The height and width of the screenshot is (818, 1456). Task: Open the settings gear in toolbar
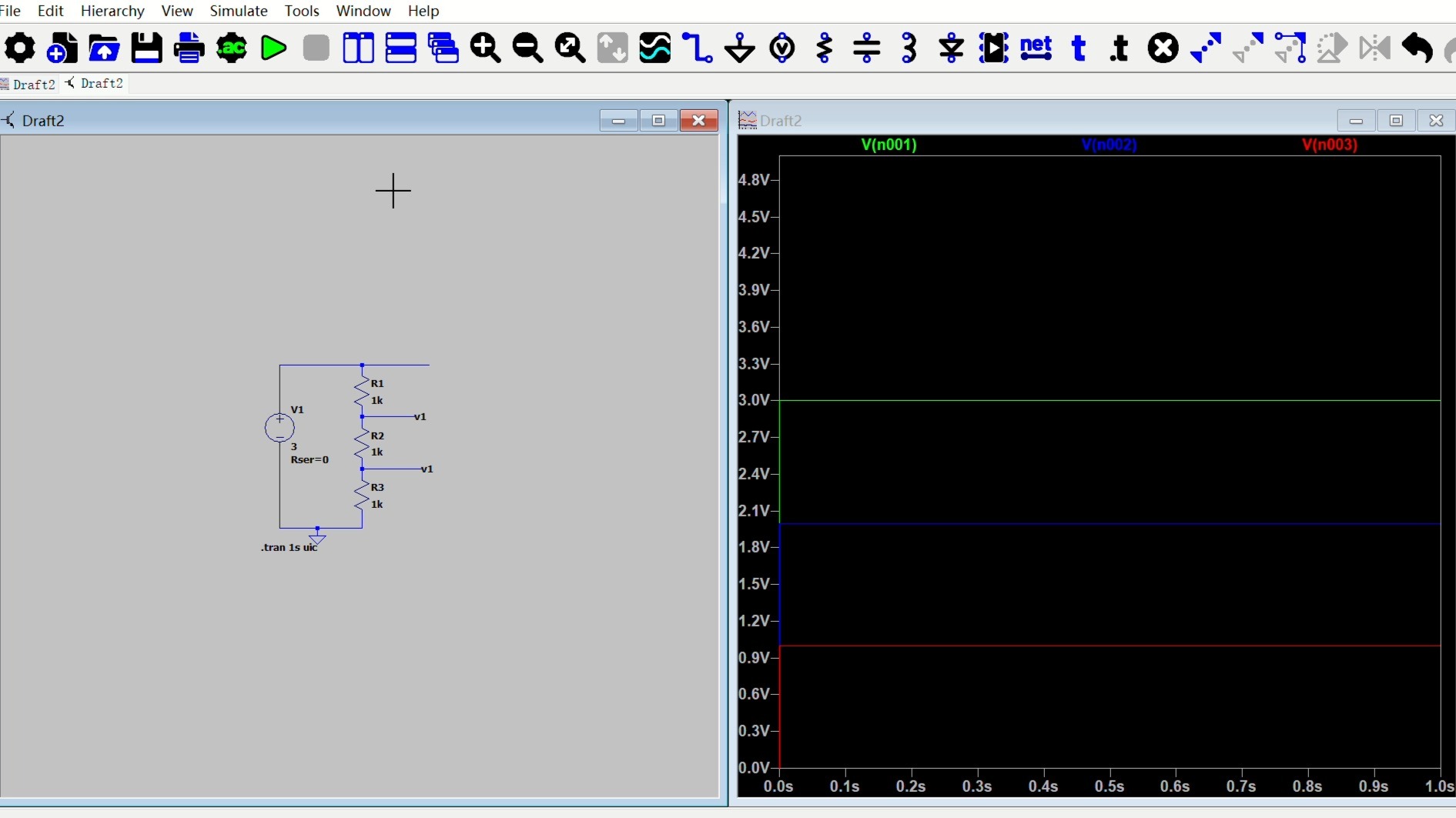click(x=20, y=48)
